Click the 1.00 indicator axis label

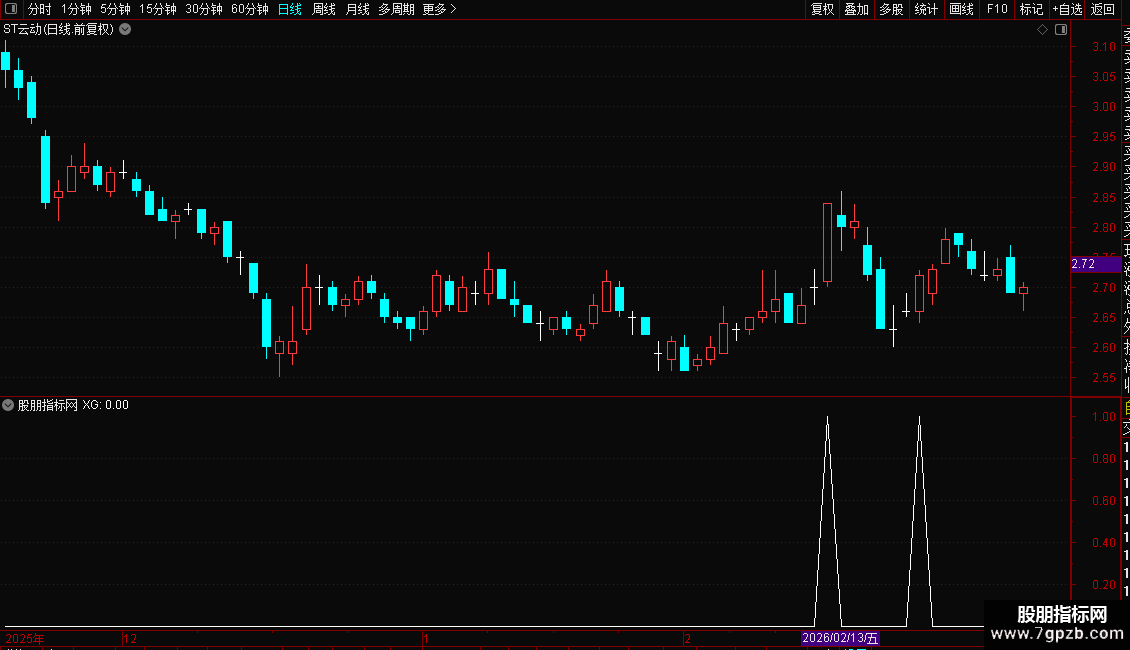tap(1103, 417)
